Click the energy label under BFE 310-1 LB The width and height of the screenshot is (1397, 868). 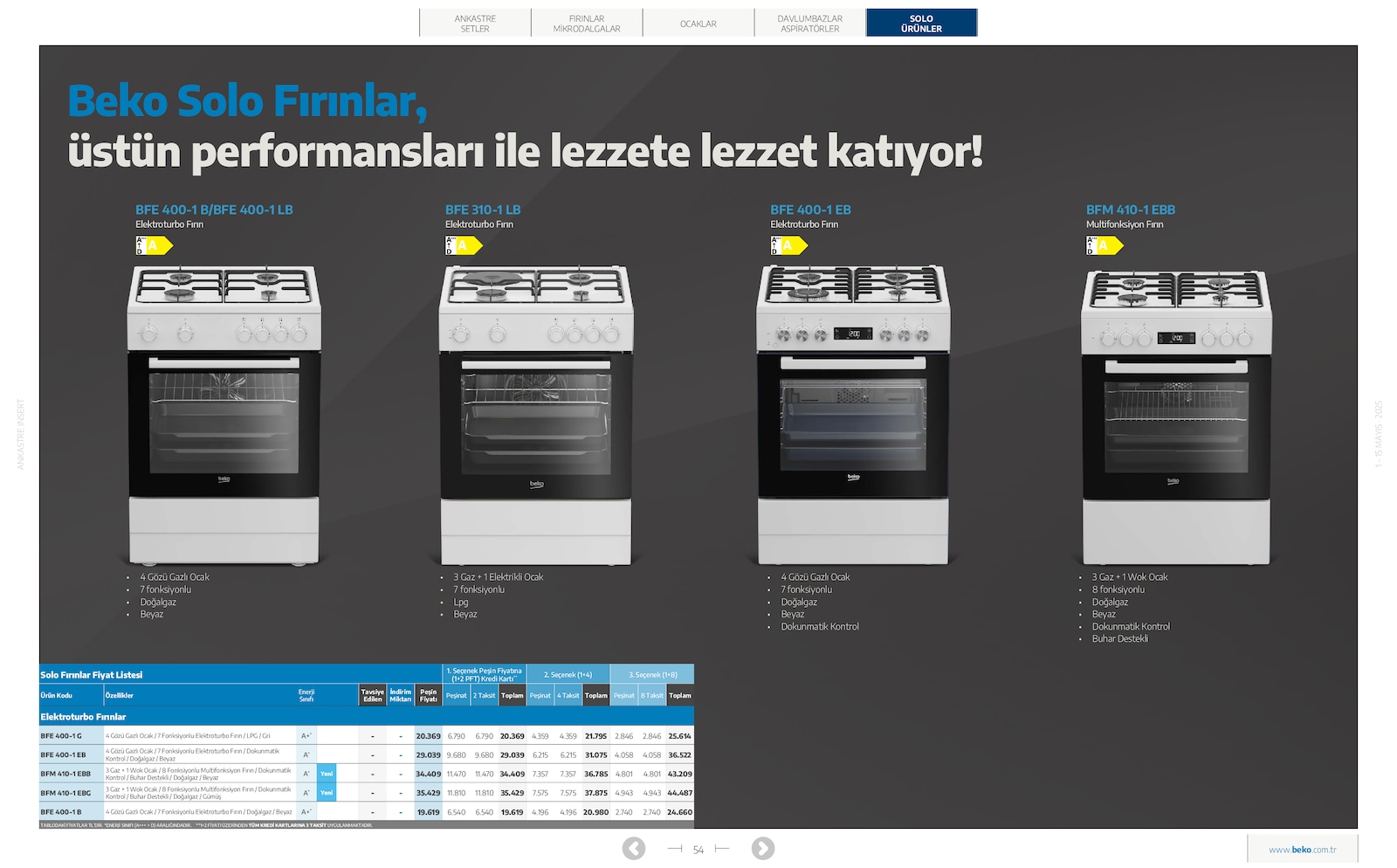click(x=465, y=245)
